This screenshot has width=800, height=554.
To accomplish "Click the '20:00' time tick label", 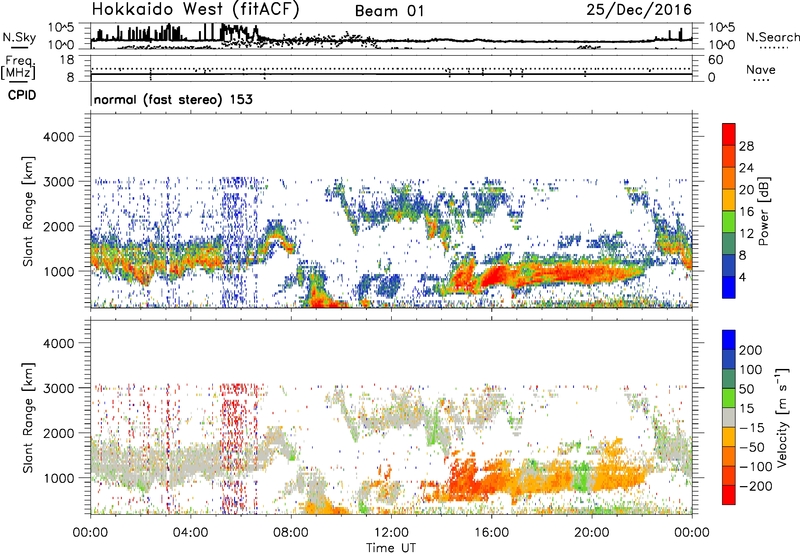I will point(591,533).
